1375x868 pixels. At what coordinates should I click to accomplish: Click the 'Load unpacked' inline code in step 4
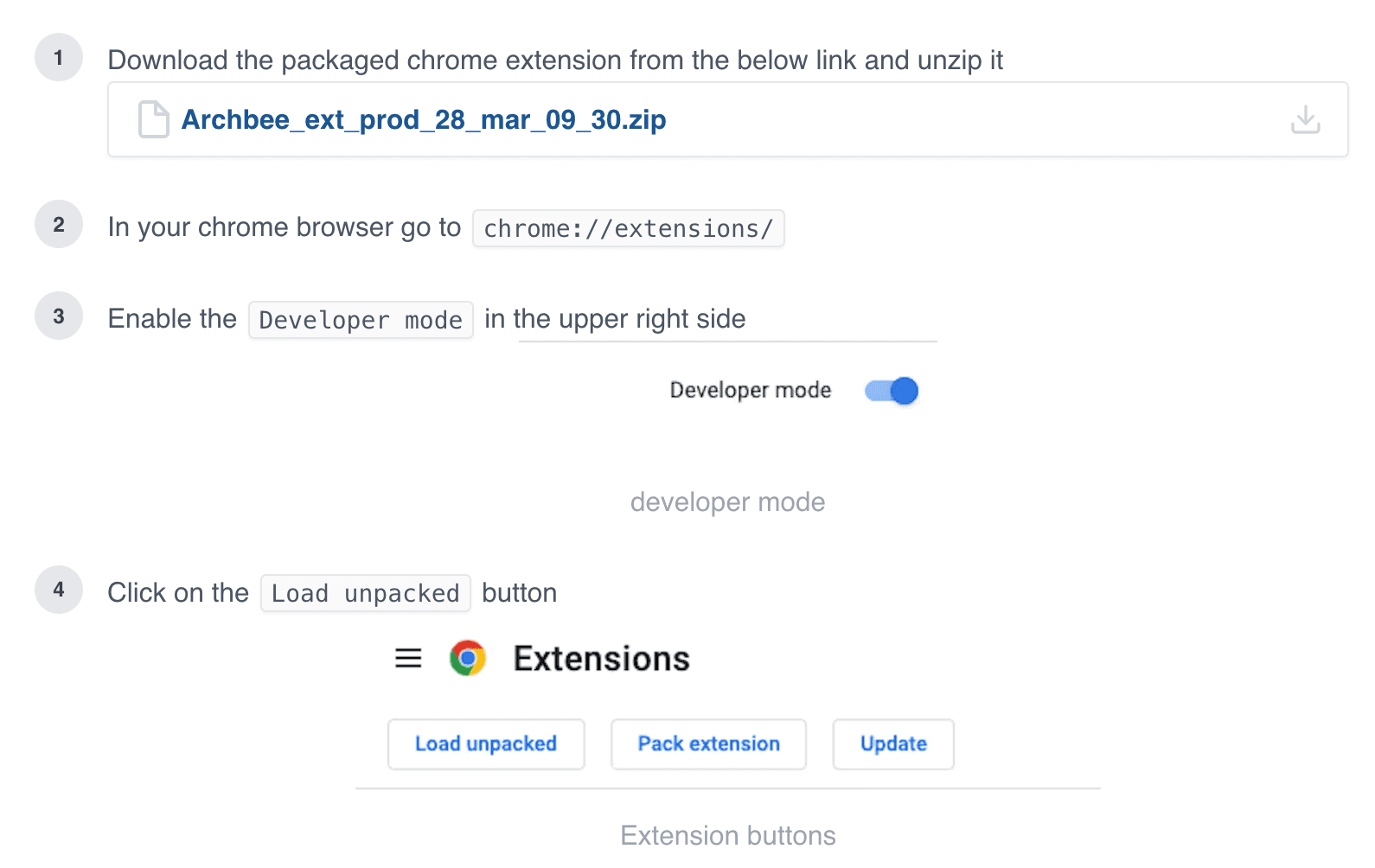(366, 593)
